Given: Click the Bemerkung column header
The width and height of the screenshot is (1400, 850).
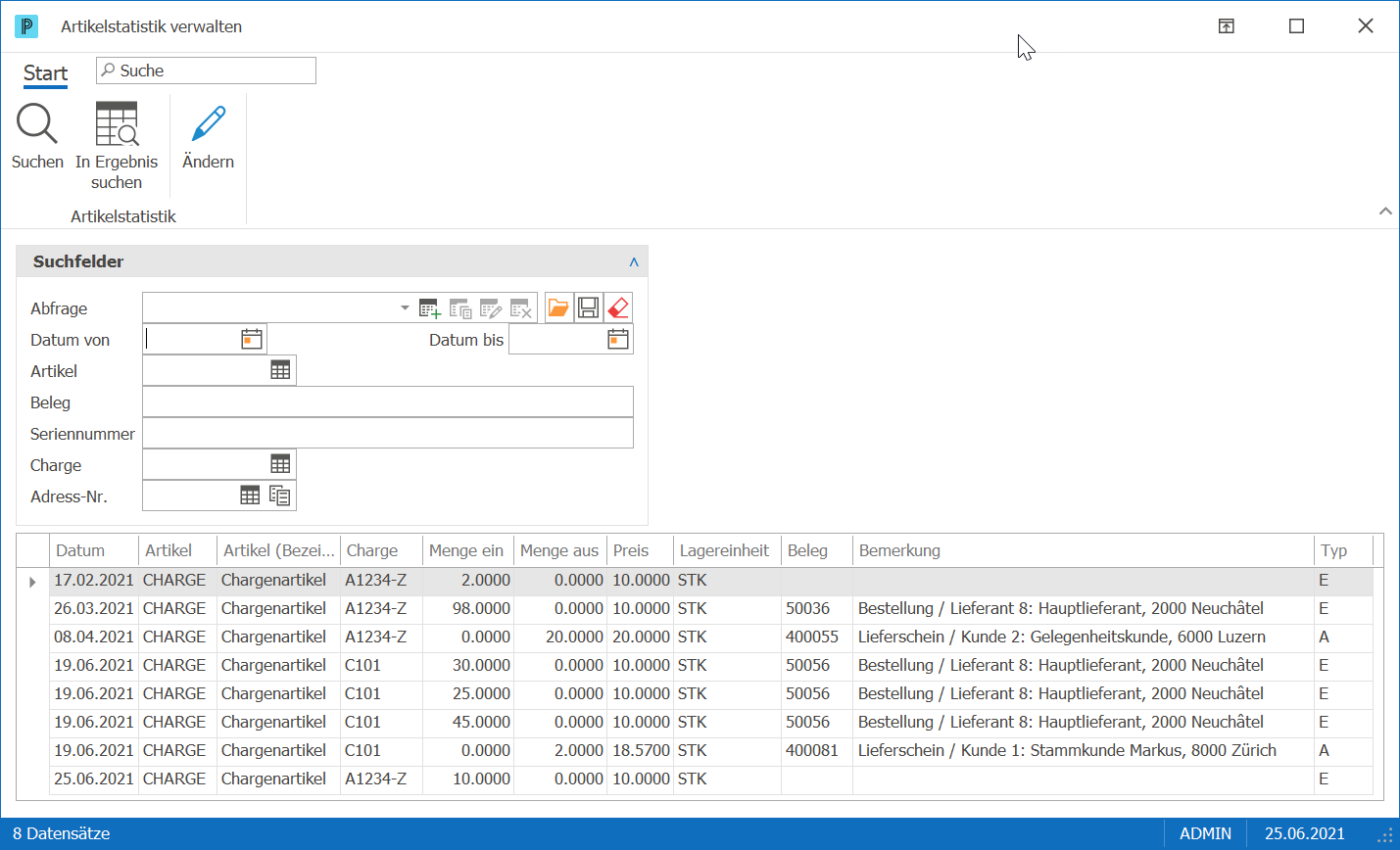Looking at the screenshot, I should tap(1083, 550).
